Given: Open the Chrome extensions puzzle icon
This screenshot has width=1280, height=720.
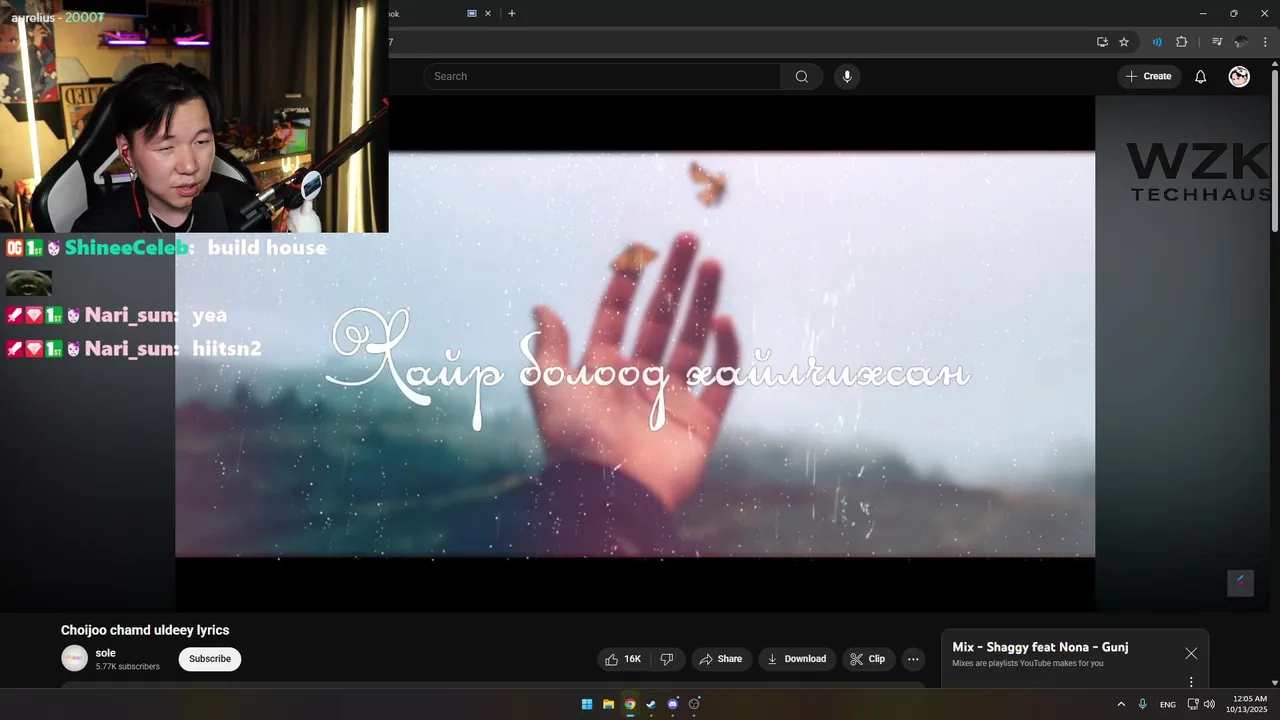Looking at the screenshot, I should point(1181,42).
